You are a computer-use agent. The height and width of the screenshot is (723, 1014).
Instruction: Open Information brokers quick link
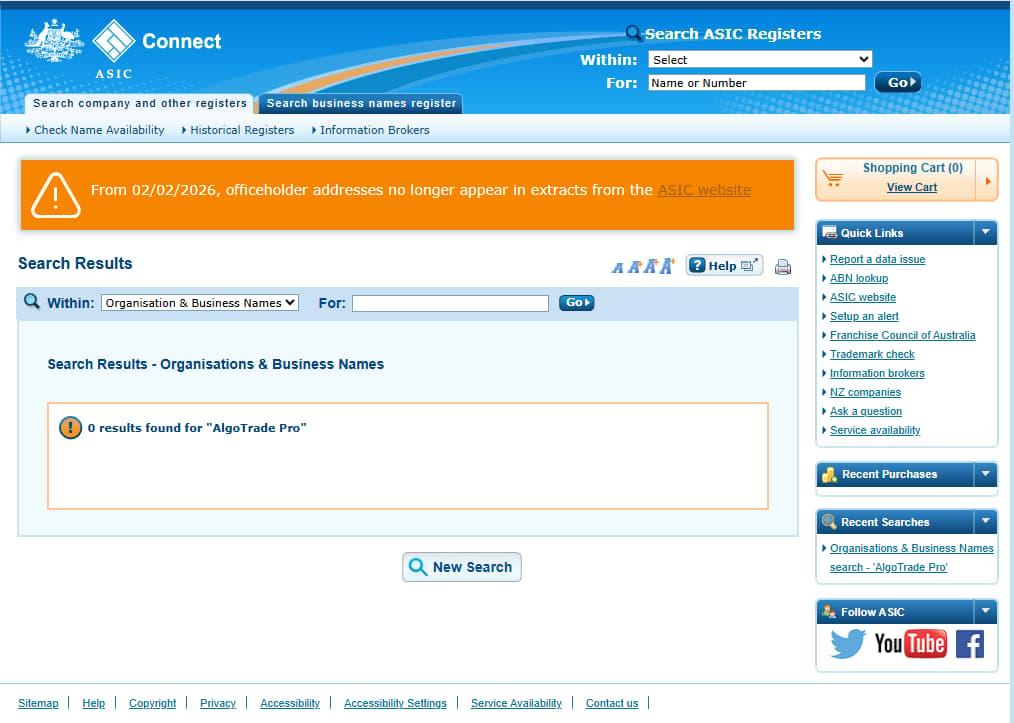pos(877,373)
